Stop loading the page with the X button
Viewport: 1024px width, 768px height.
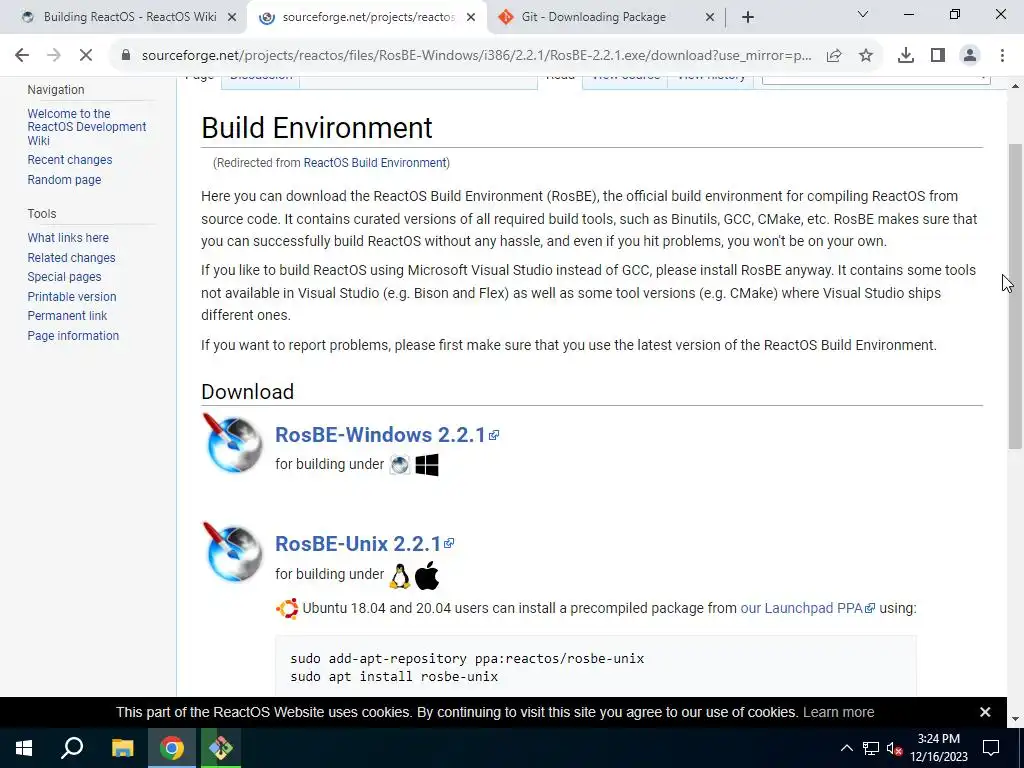tap(86, 56)
